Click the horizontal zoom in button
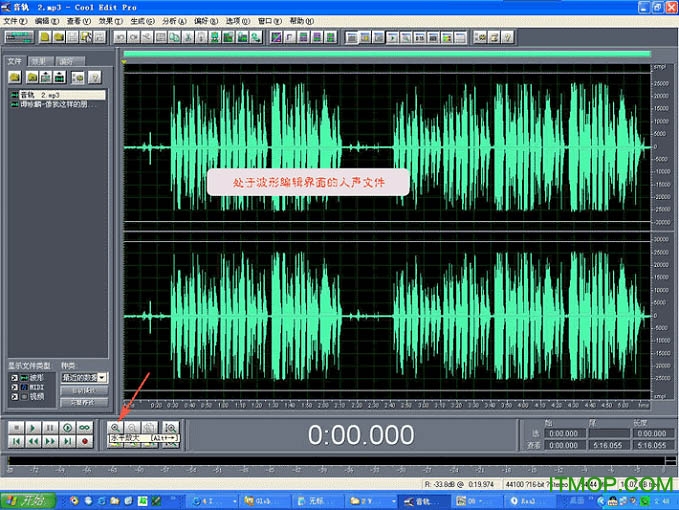The image size is (679, 510). click(x=115, y=427)
